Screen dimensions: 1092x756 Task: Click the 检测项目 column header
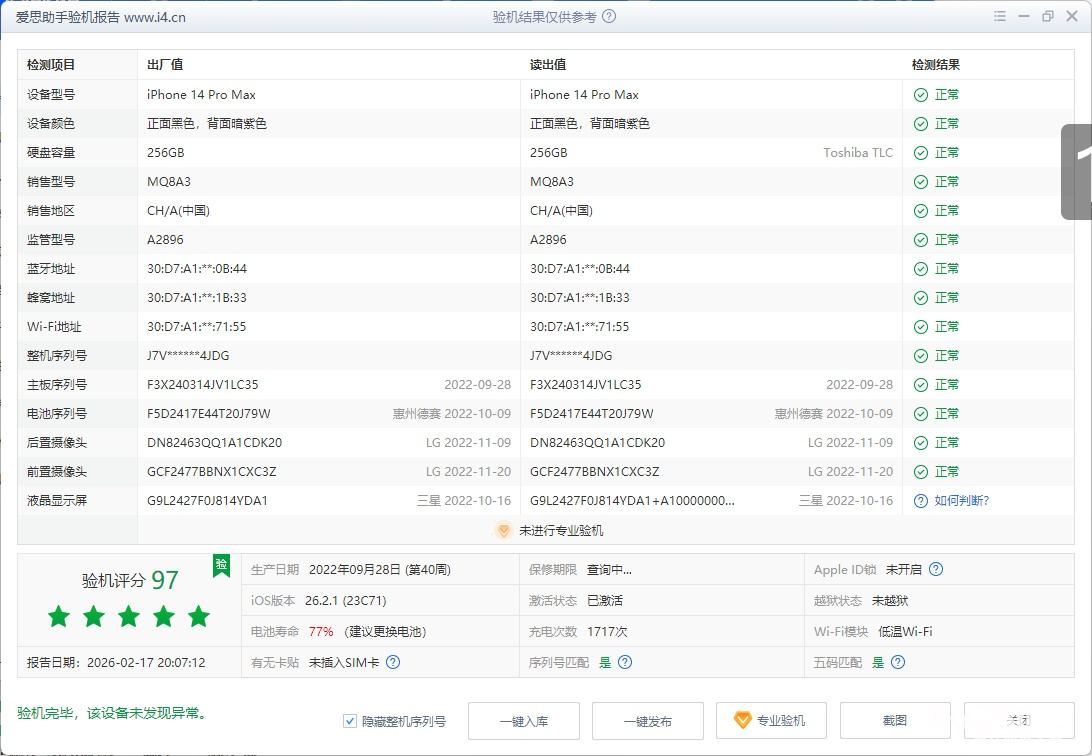click(x=51, y=65)
